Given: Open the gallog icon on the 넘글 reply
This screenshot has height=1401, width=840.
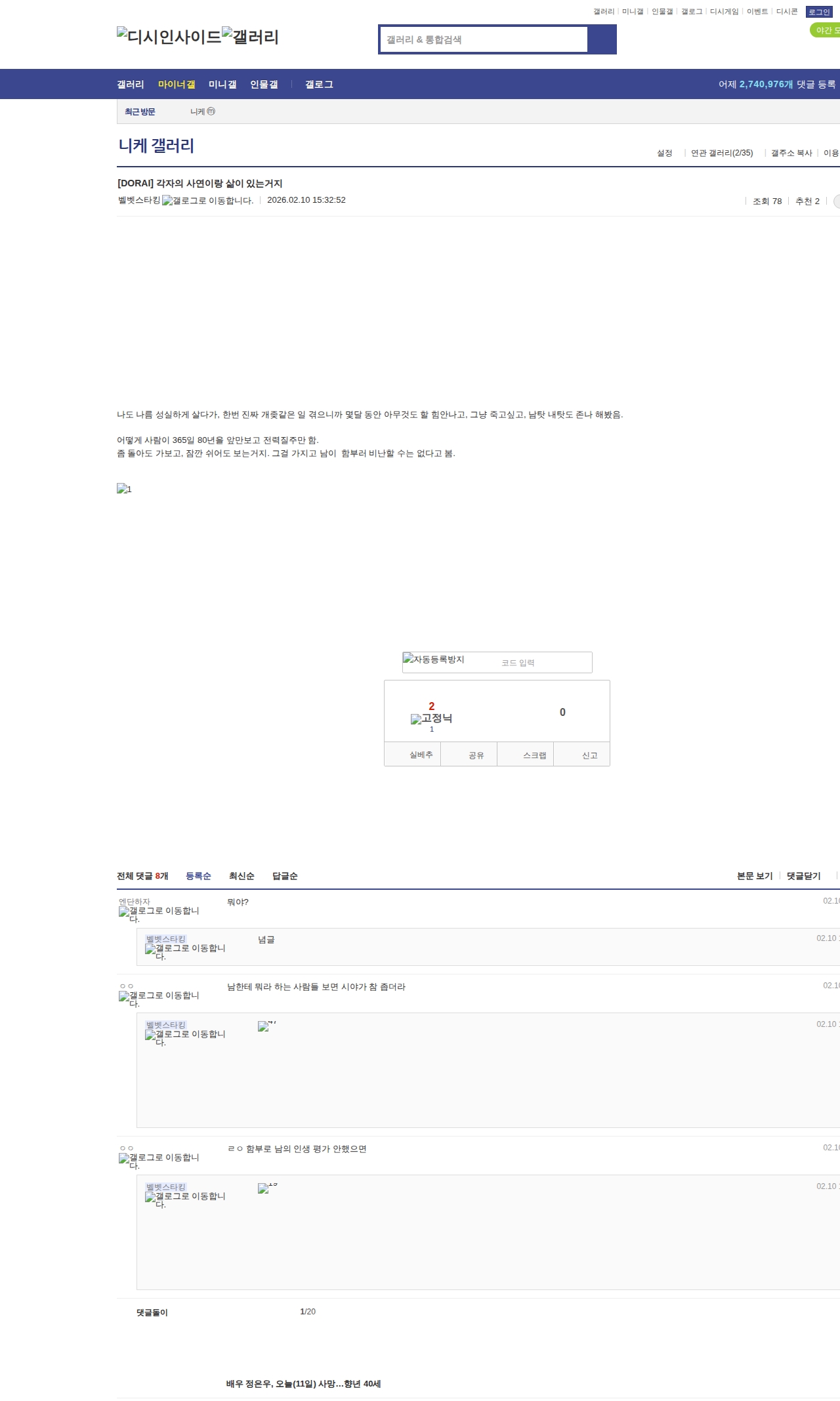Looking at the screenshot, I should (185, 951).
